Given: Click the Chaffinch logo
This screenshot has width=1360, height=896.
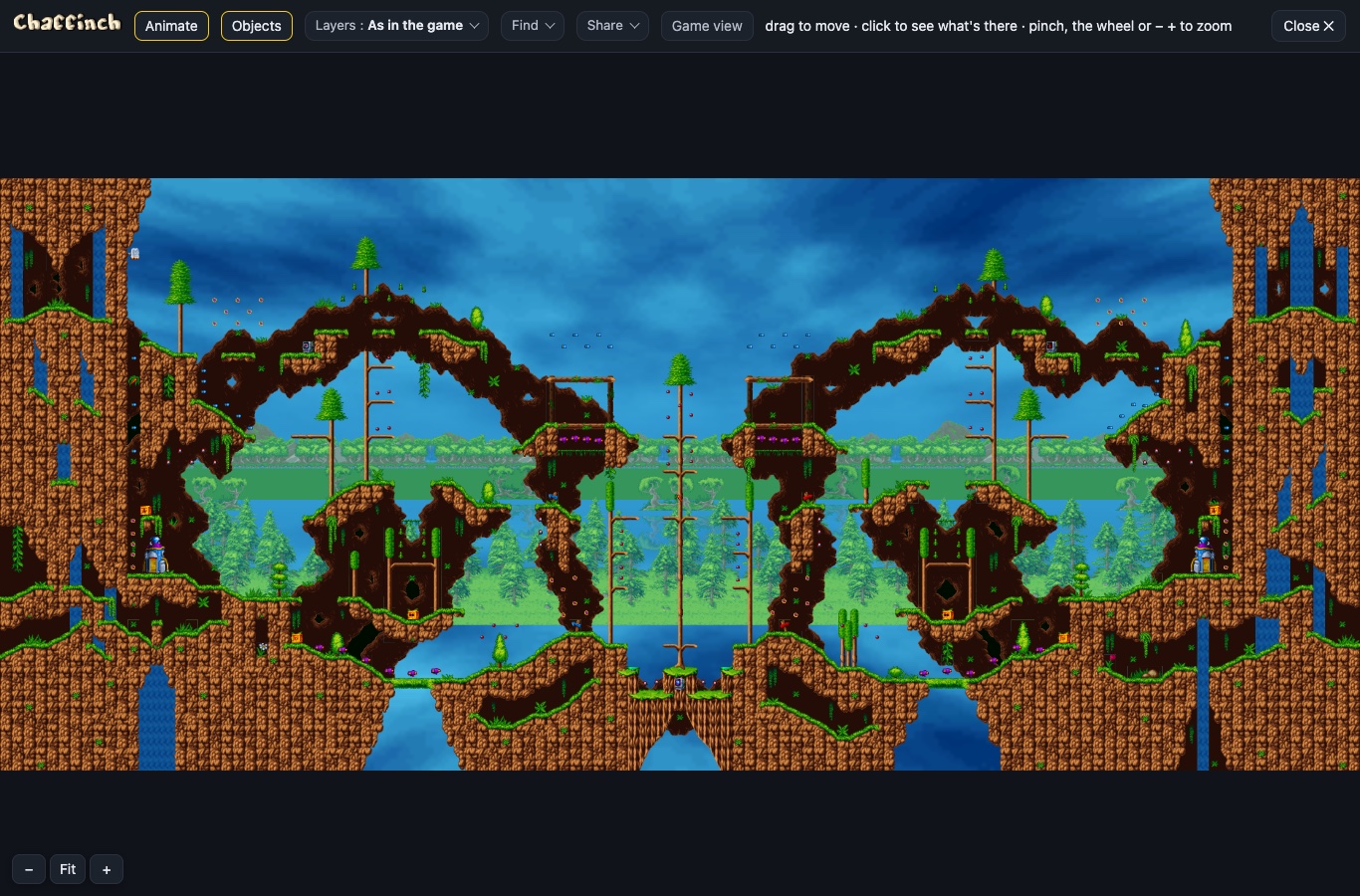Looking at the screenshot, I should [x=67, y=23].
